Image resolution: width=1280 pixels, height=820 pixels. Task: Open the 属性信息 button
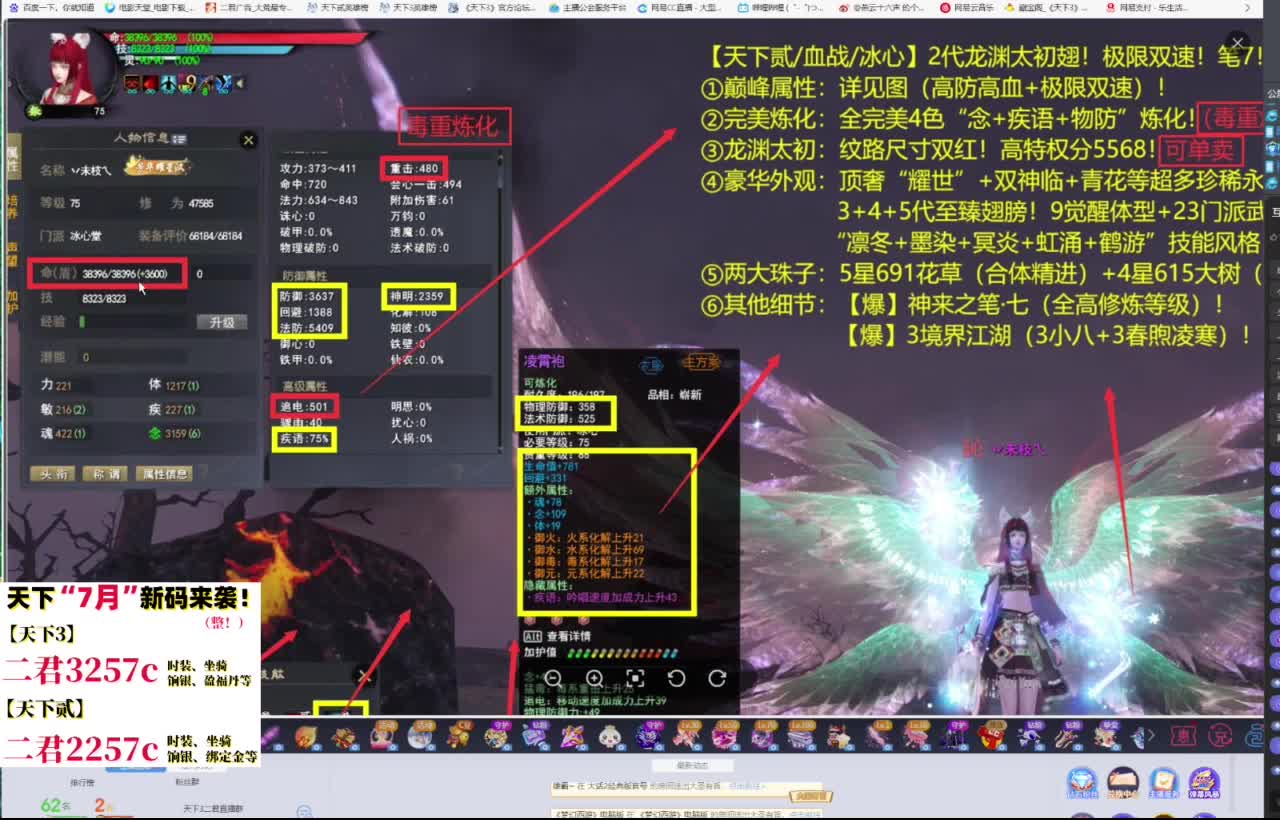pyautogui.click(x=164, y=474)
